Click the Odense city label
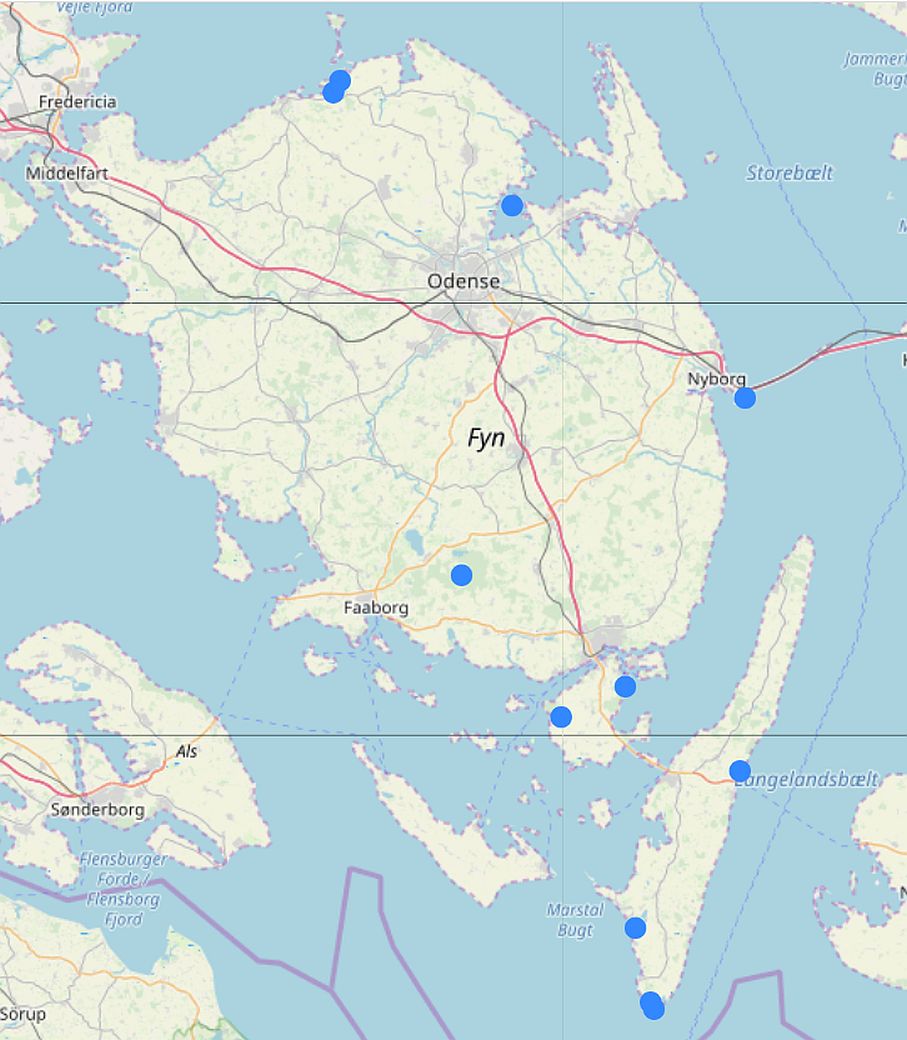This screenshot has height=1040, width=907. tap(463, 281)
